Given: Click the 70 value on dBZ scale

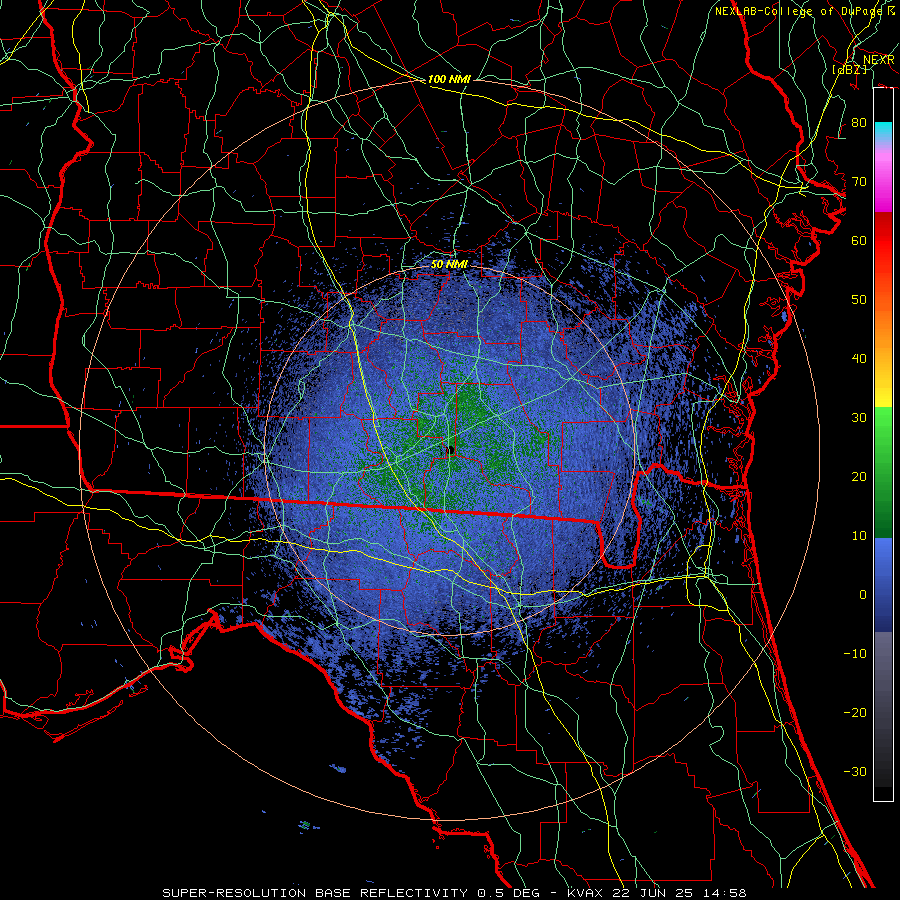Looking at the screenshot, I should (x=859, y=182).
